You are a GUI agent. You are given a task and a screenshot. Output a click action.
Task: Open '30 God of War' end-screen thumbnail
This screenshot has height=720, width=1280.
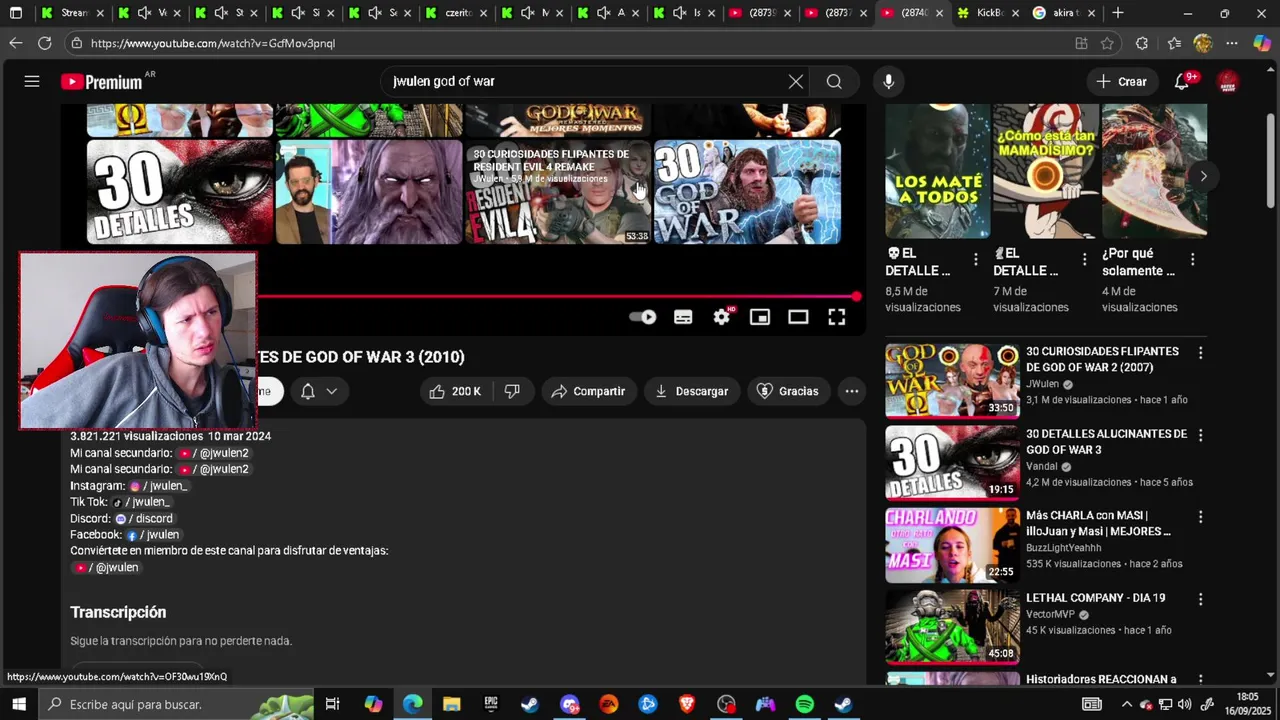747,192
